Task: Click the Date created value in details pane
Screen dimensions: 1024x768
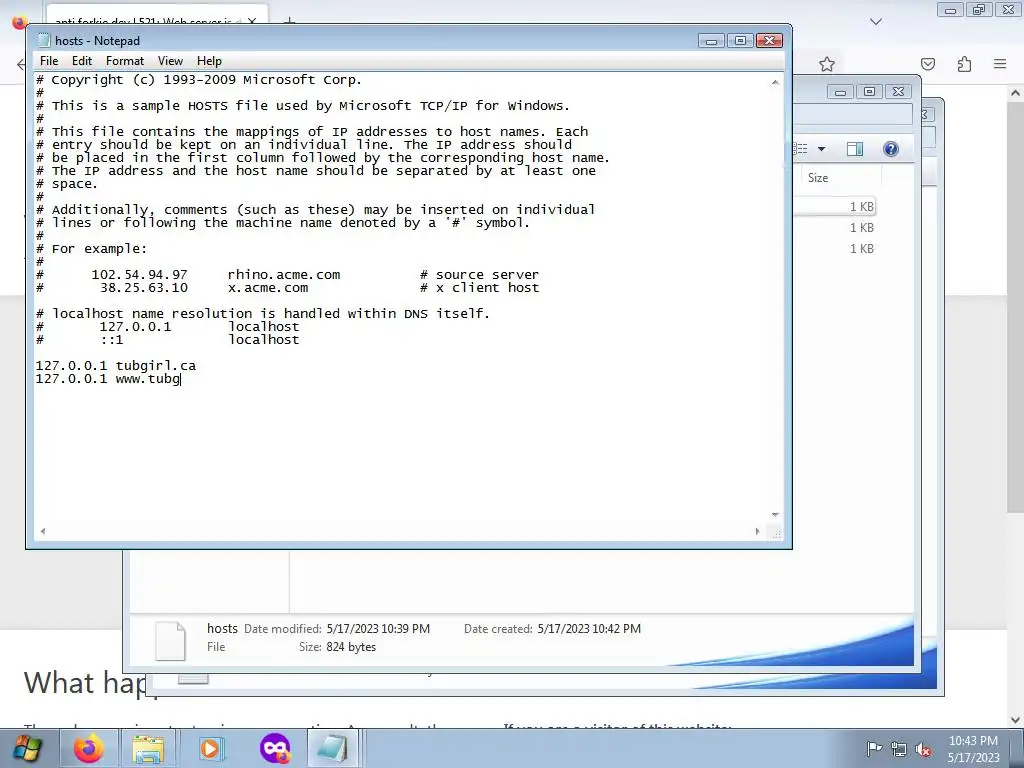Action: click(x=589, y=629)
